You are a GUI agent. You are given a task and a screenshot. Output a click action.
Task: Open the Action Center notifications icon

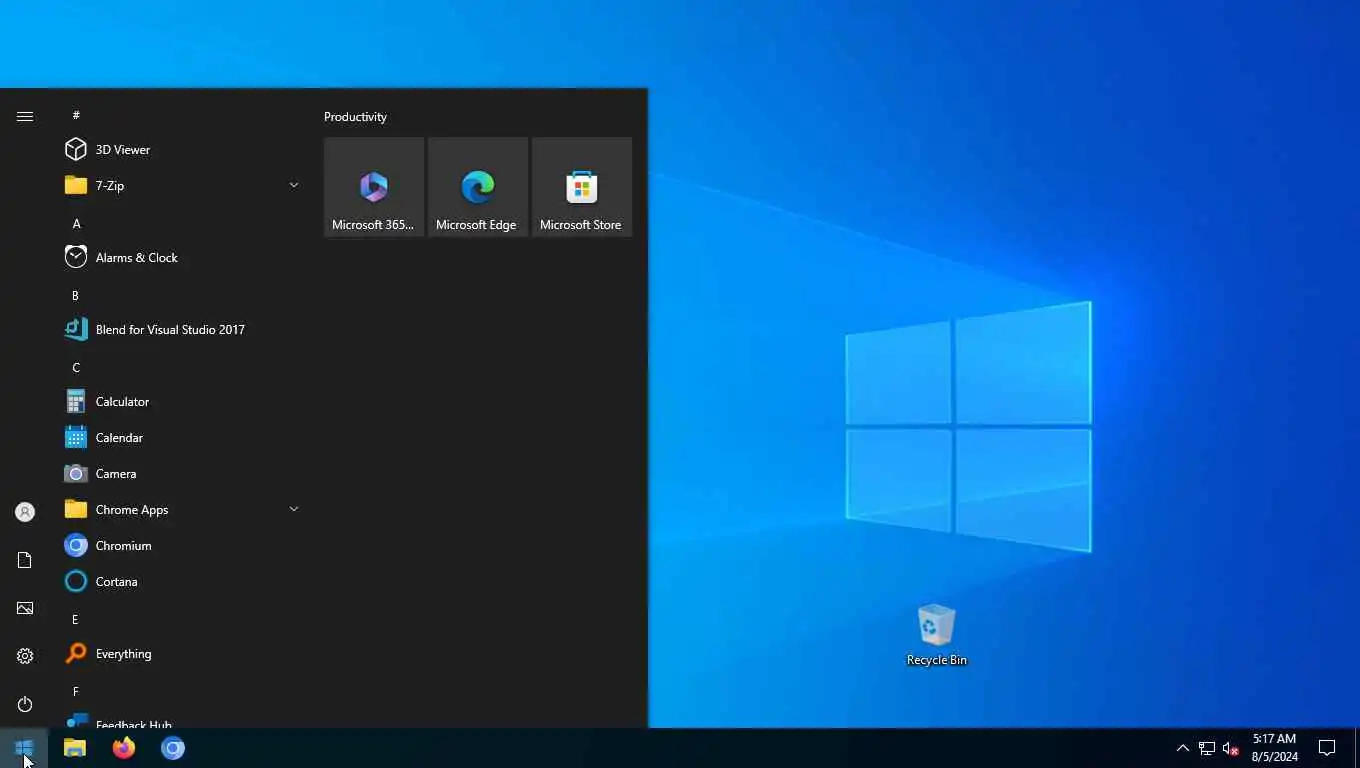[1327, 748]
